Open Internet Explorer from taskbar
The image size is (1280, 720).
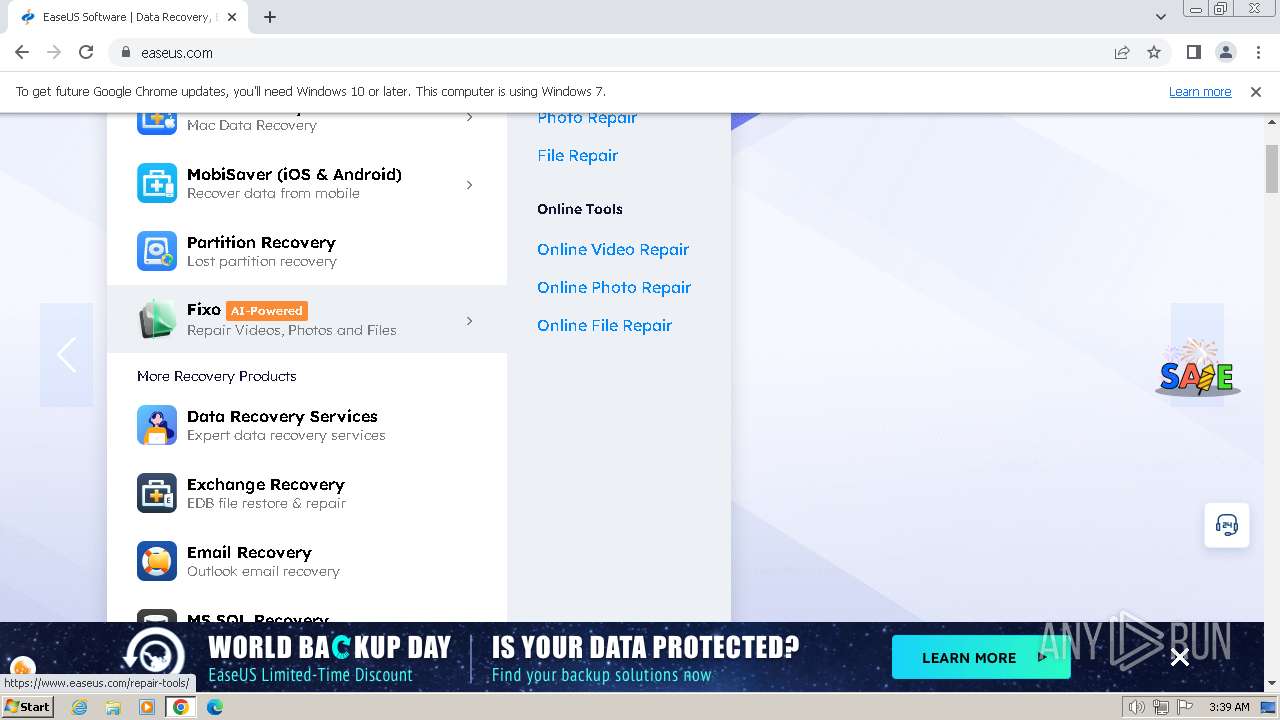pyautogui.click(x=80, y=707)
